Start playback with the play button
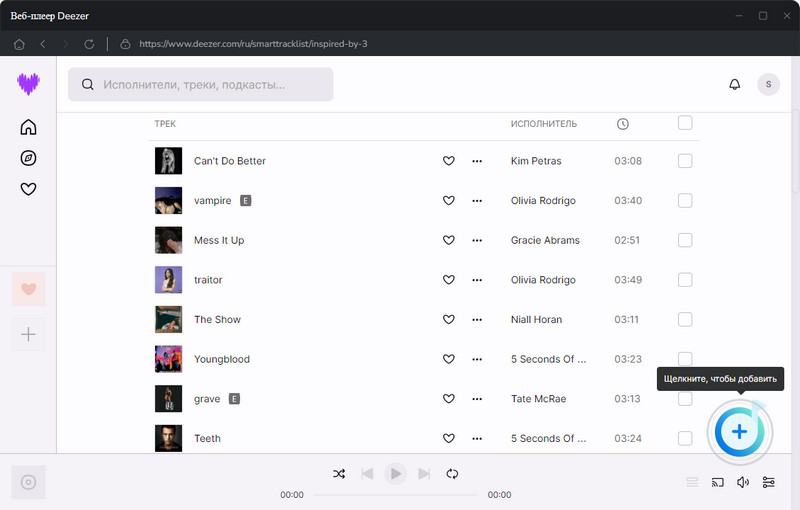The image size is (800, 510). point(395,474)
